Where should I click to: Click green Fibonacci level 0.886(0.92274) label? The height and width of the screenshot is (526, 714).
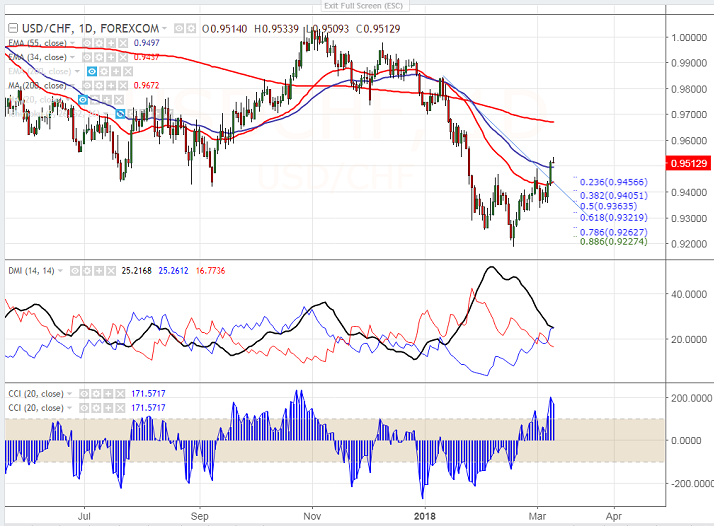tap(613, 241)
